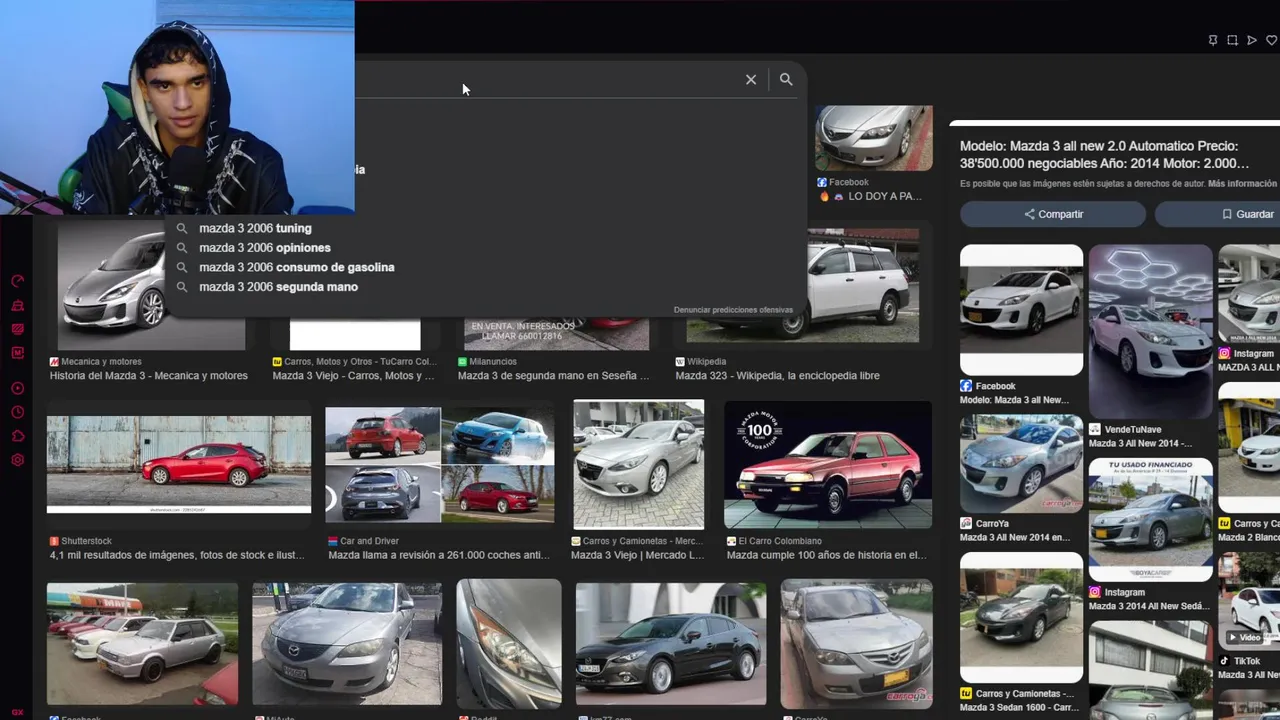
Task: Clear the search box with the X icon
Action: click(x=751, y=80)
